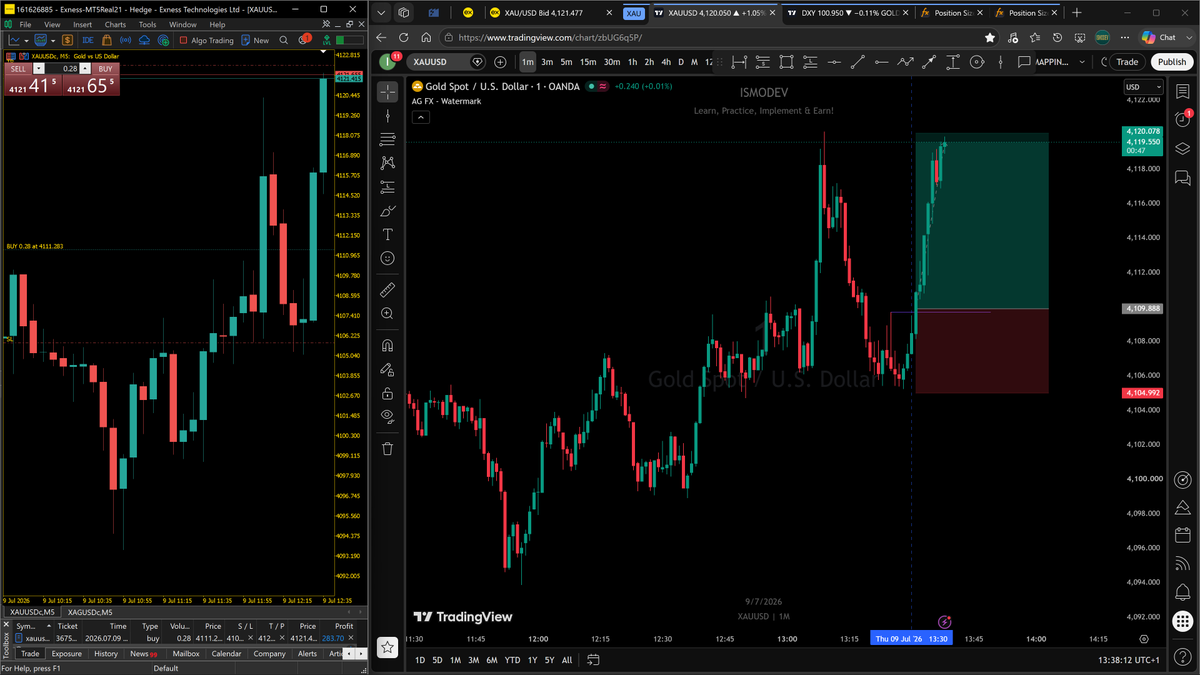The image size is (1200, 675).
Task: Open the TradingView chart settings gear
Action: pos(1144,638)
